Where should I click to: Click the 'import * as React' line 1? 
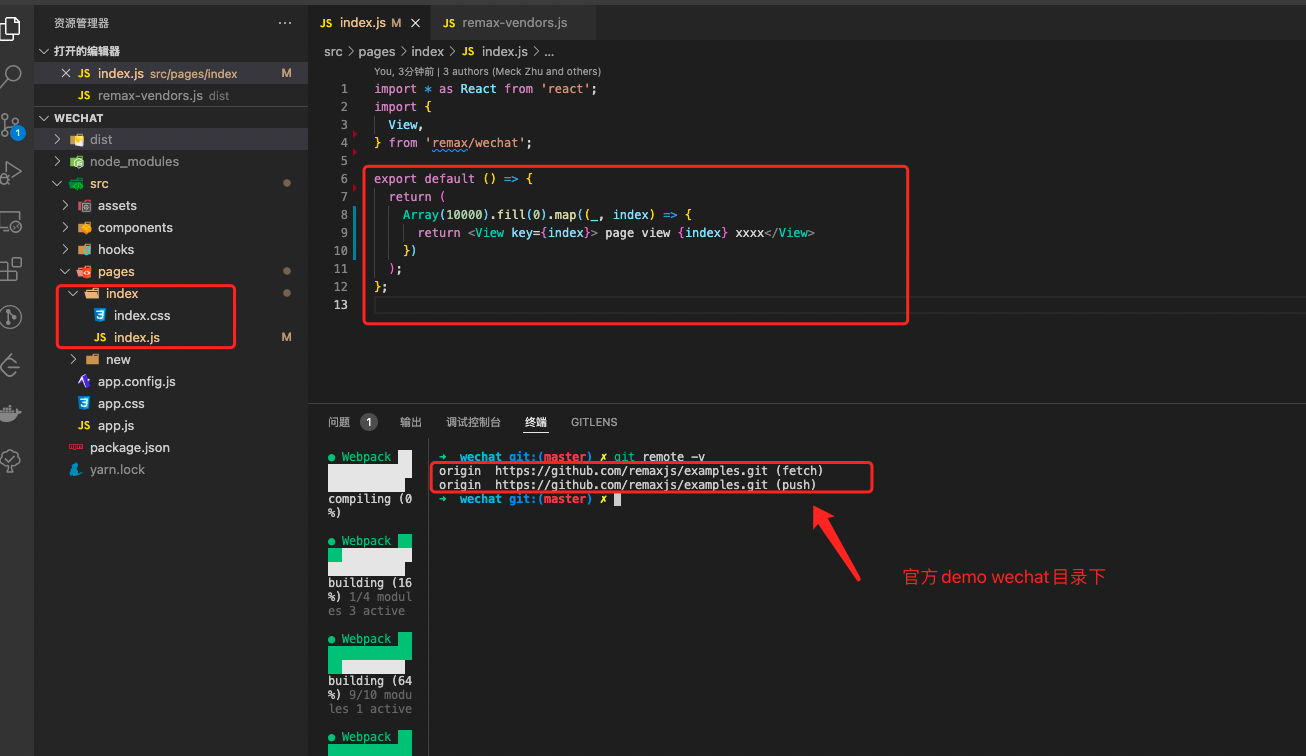click(x=485, y=89)
